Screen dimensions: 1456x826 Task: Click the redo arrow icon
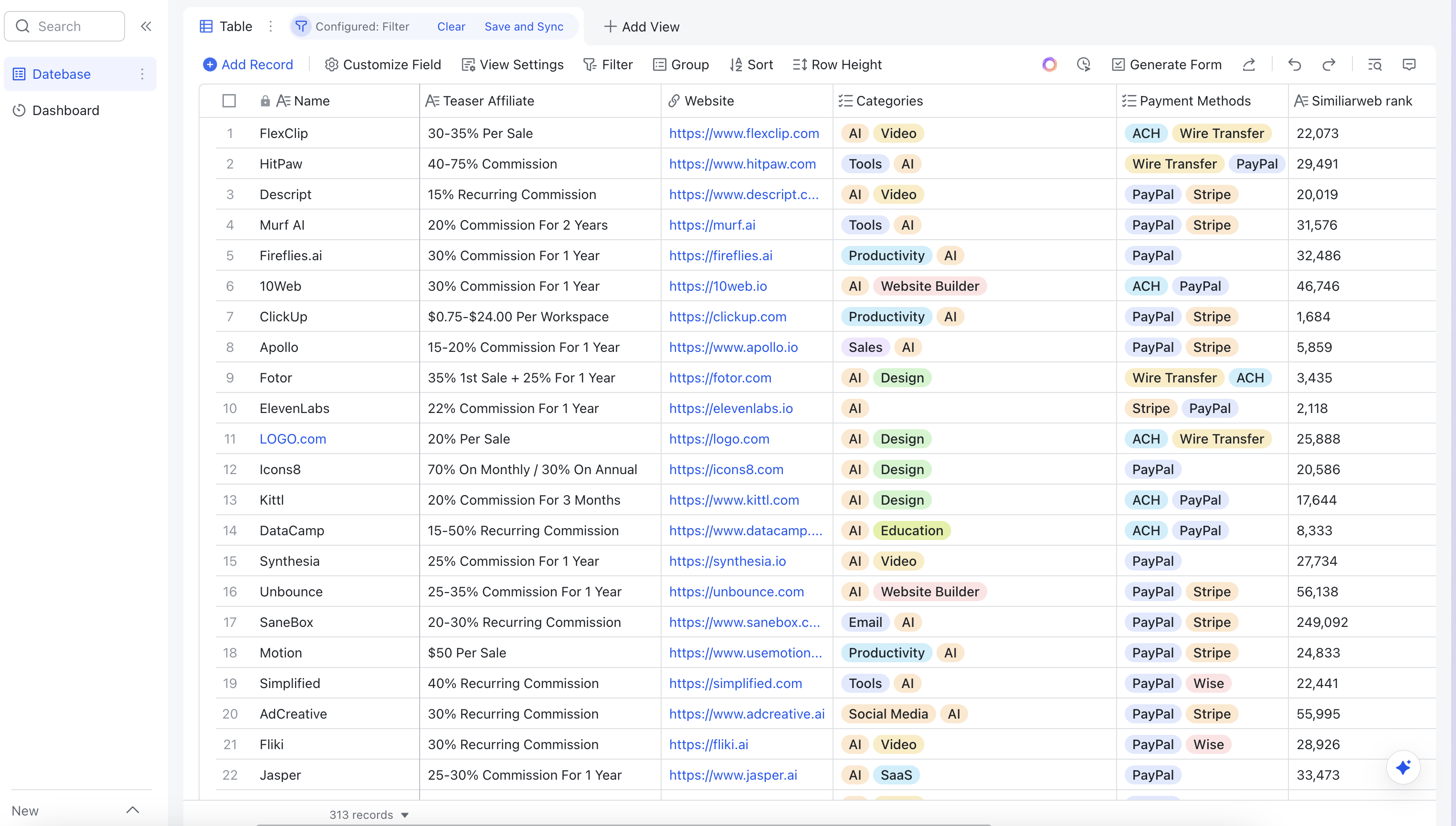click(1328, 64)
